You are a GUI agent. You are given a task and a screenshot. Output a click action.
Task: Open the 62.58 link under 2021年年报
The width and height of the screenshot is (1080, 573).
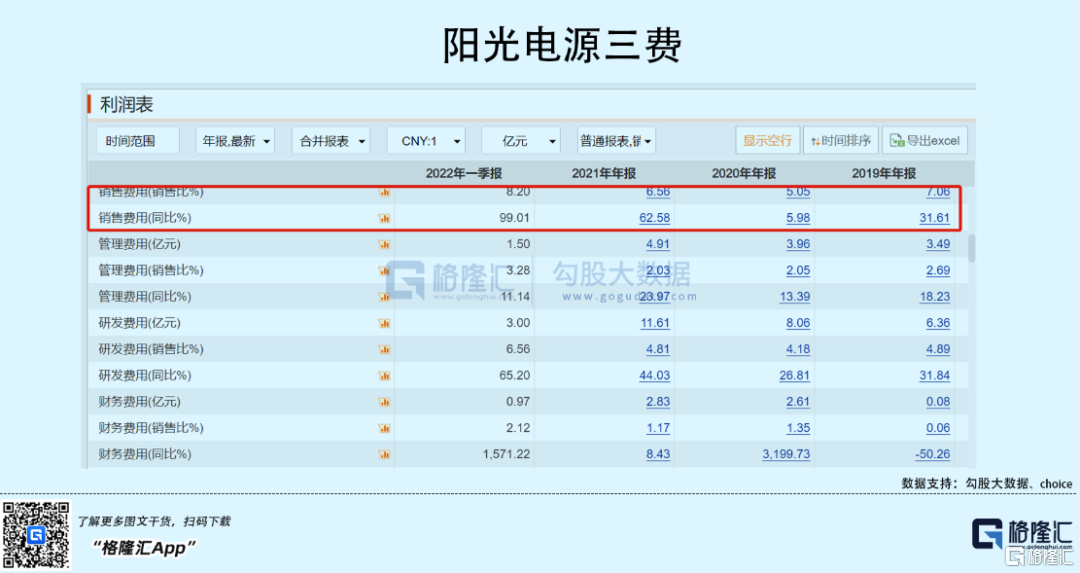click(x=654, y=218)
